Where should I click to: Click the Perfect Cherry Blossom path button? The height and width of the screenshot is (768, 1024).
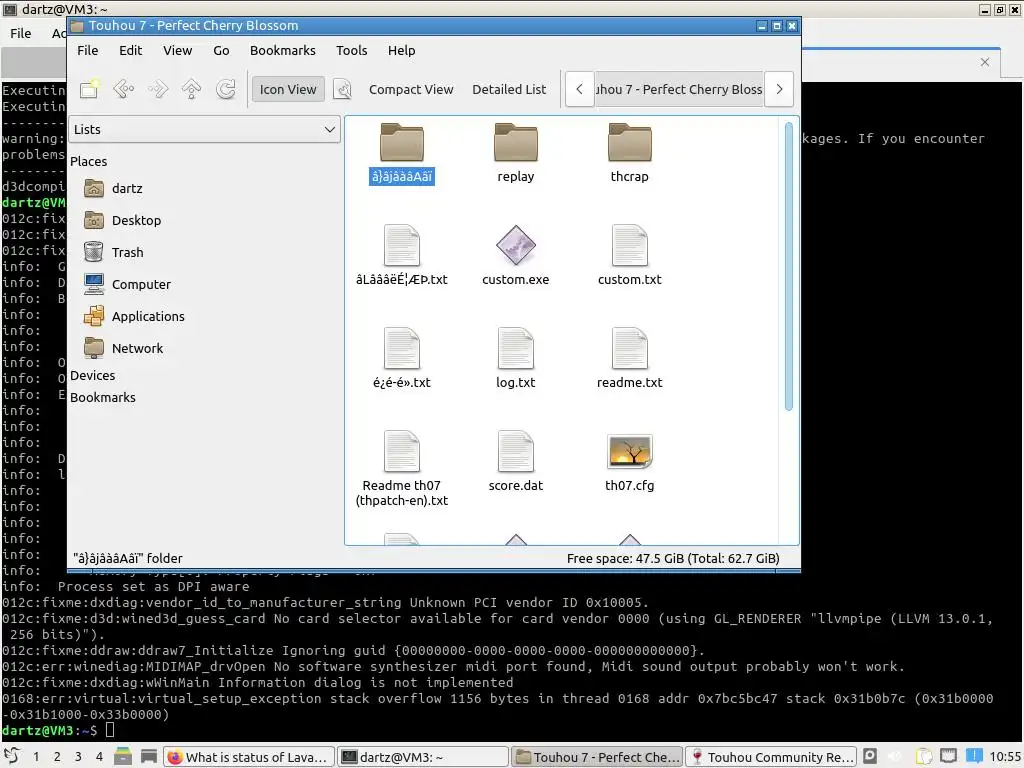679,89
